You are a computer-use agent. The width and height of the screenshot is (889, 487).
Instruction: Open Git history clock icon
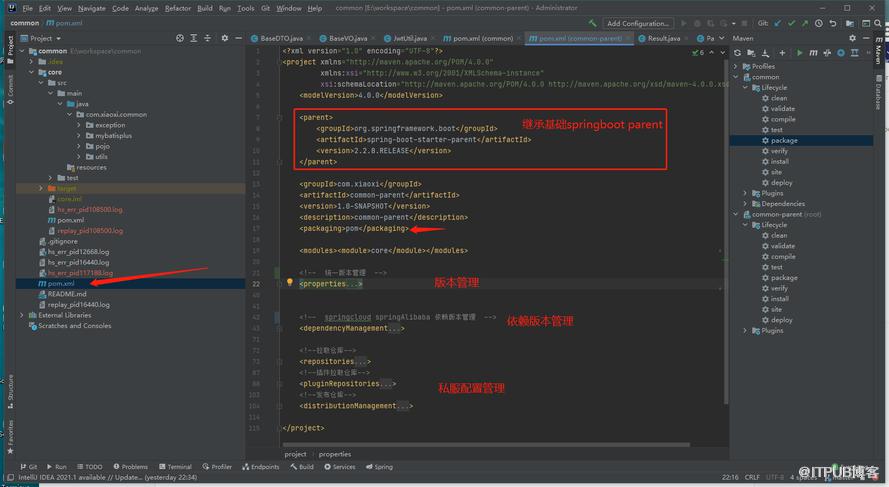(819, 23)
